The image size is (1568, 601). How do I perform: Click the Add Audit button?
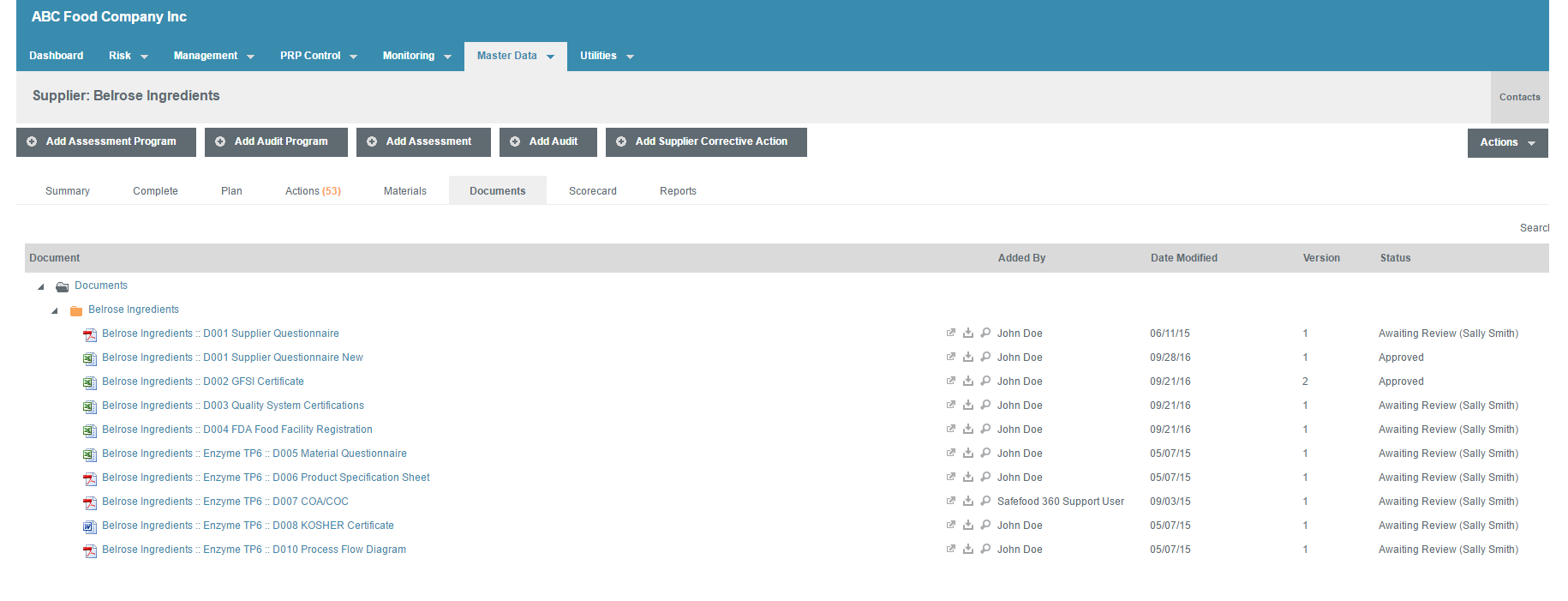[x=548, y=142]
